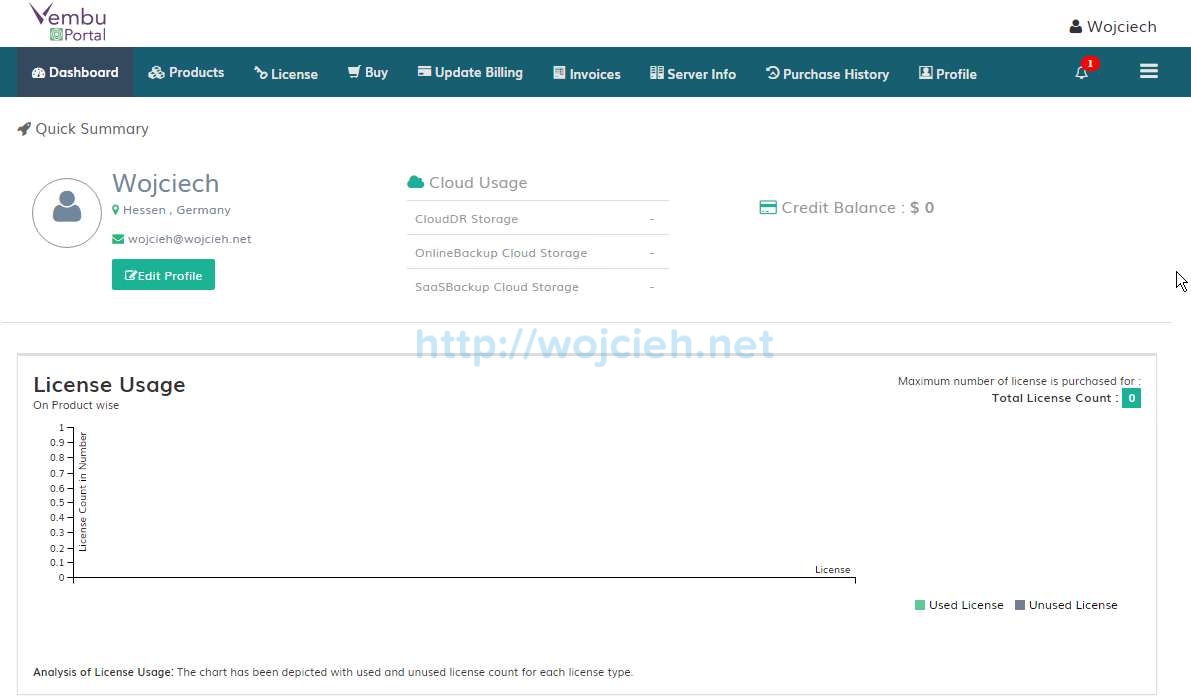Click the Vembu Portal logo
This screenshot has height=696, width=1191.
click(68, 22)
